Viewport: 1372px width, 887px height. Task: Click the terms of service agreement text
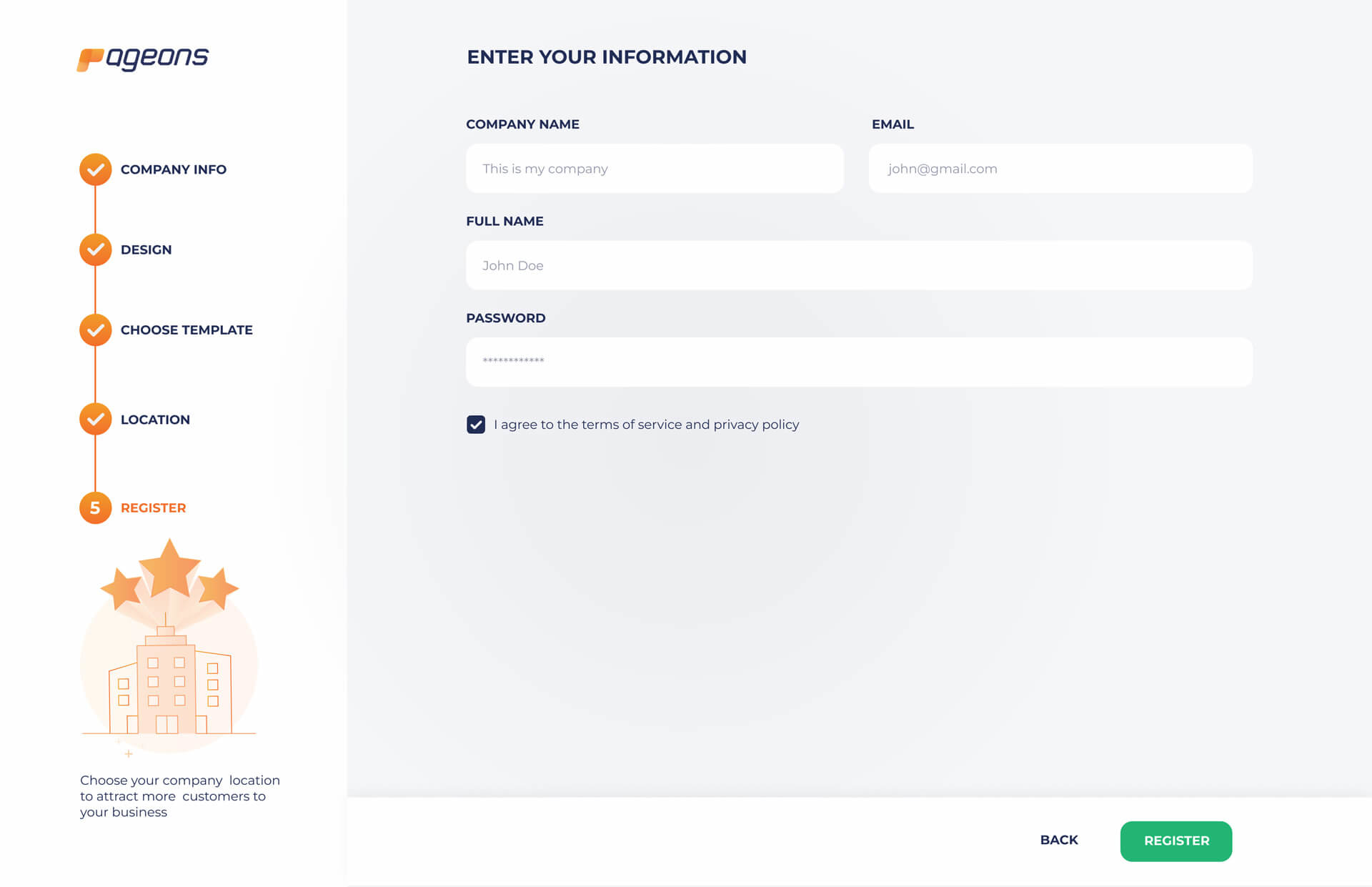[647, 425]
